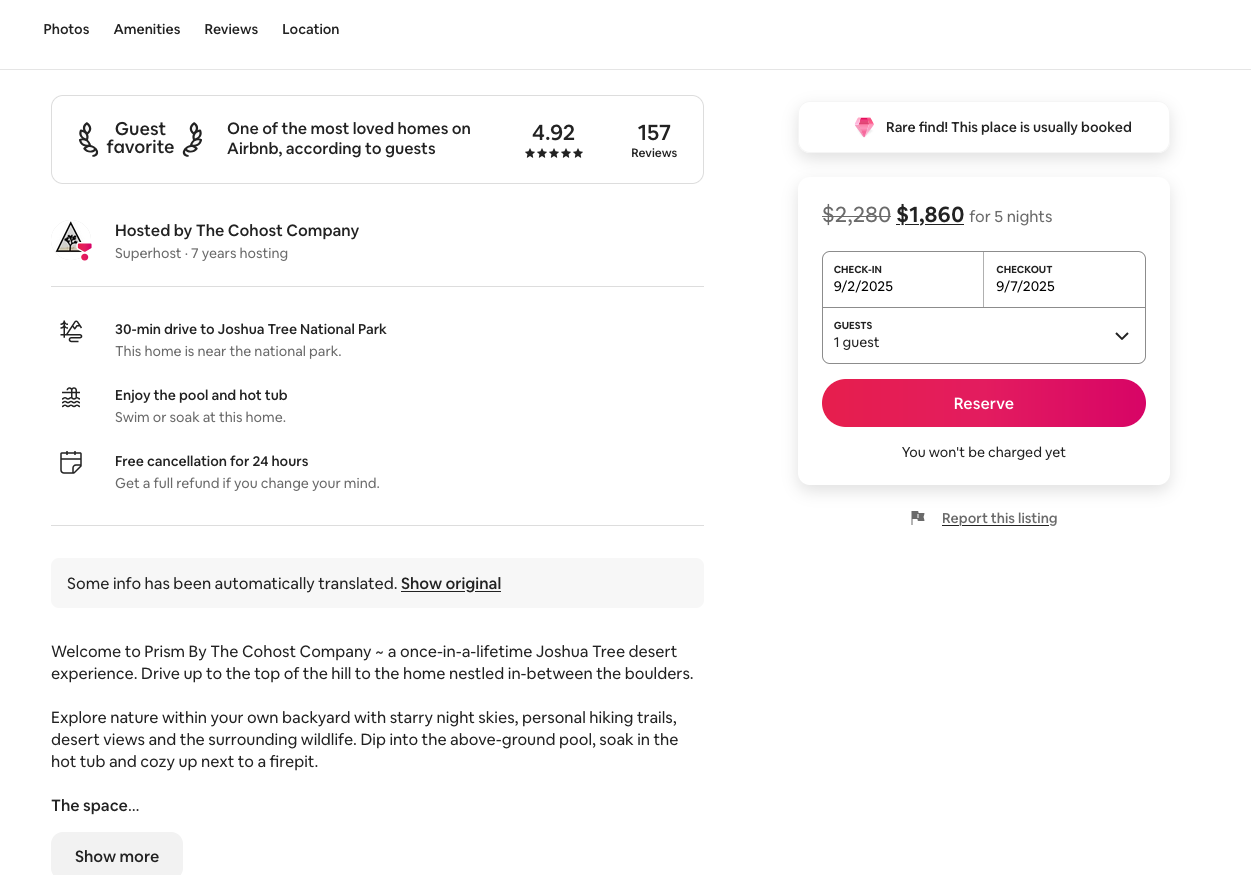
Task: Click the left laurel Guest favorite icon
Action: [x=88, y=139]
